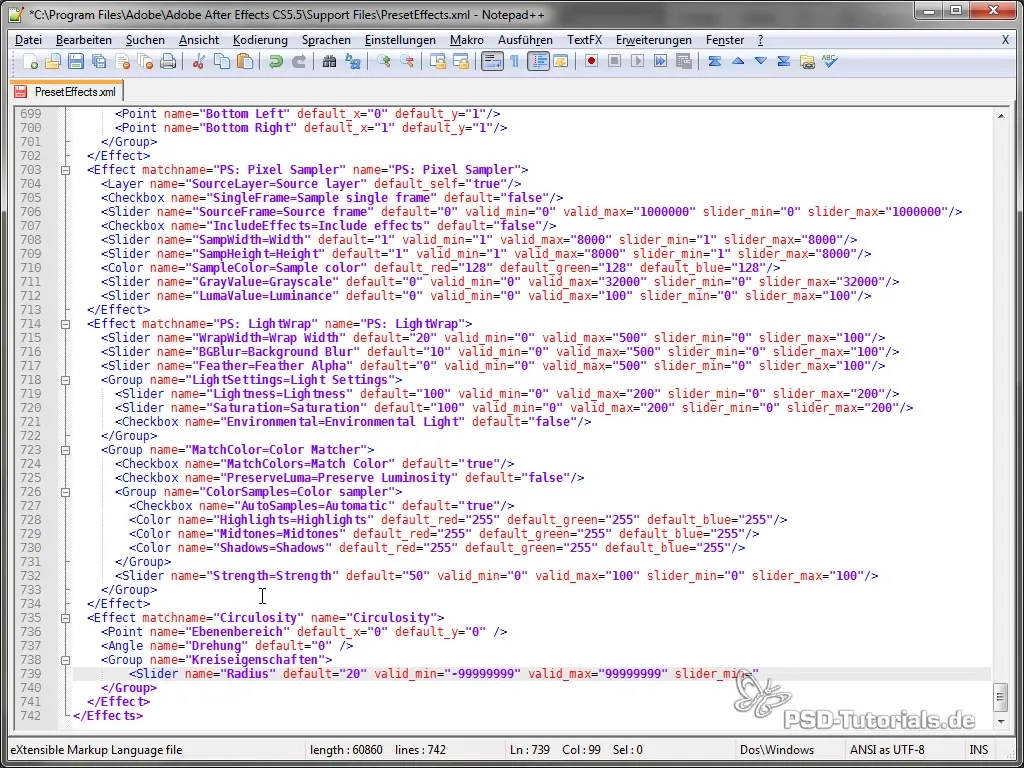Cut selection using the scissors icon
Viewport: 1024px width, 768px height.
point(199,62)
